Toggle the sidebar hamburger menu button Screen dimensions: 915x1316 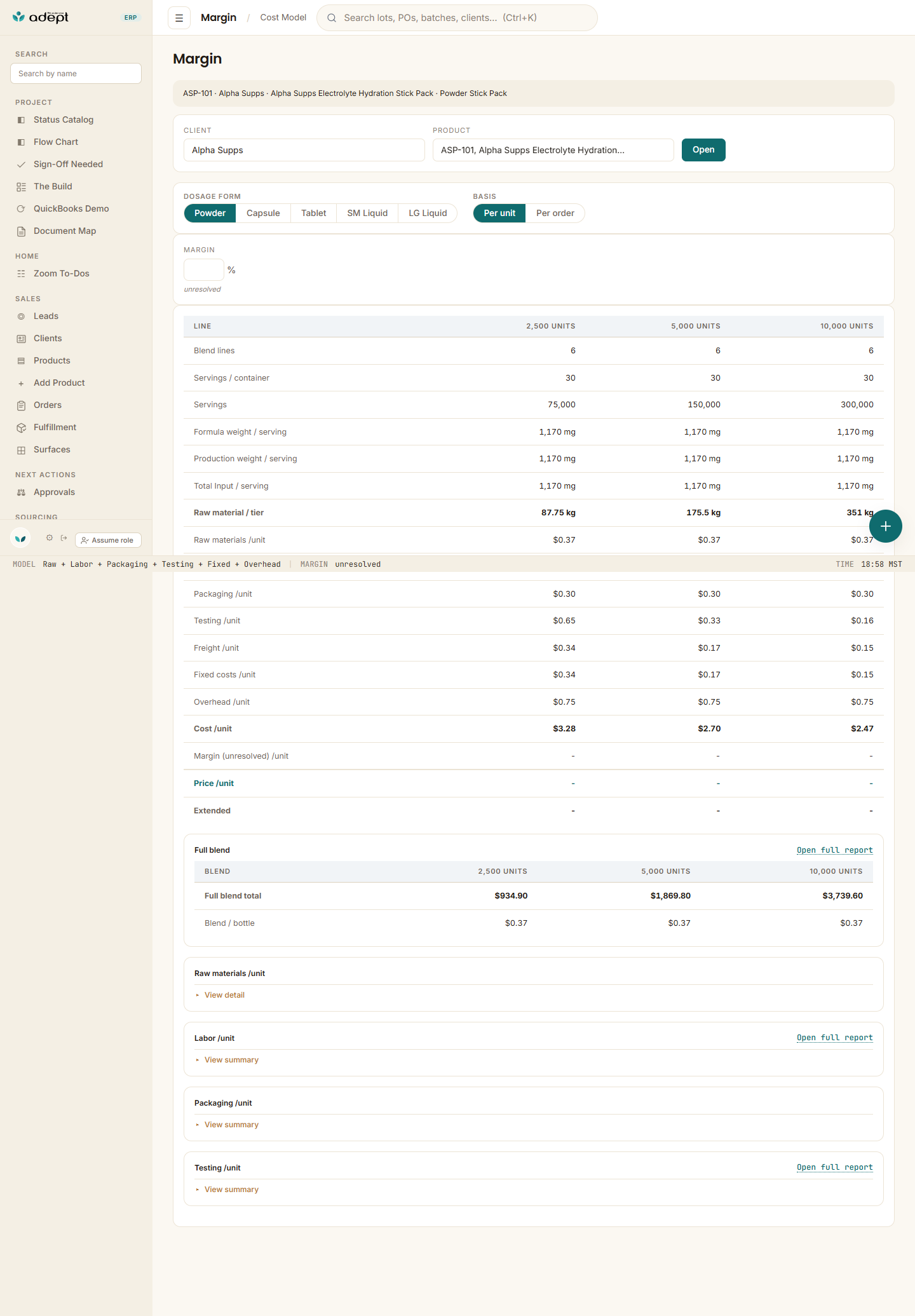tap(179, 18)
